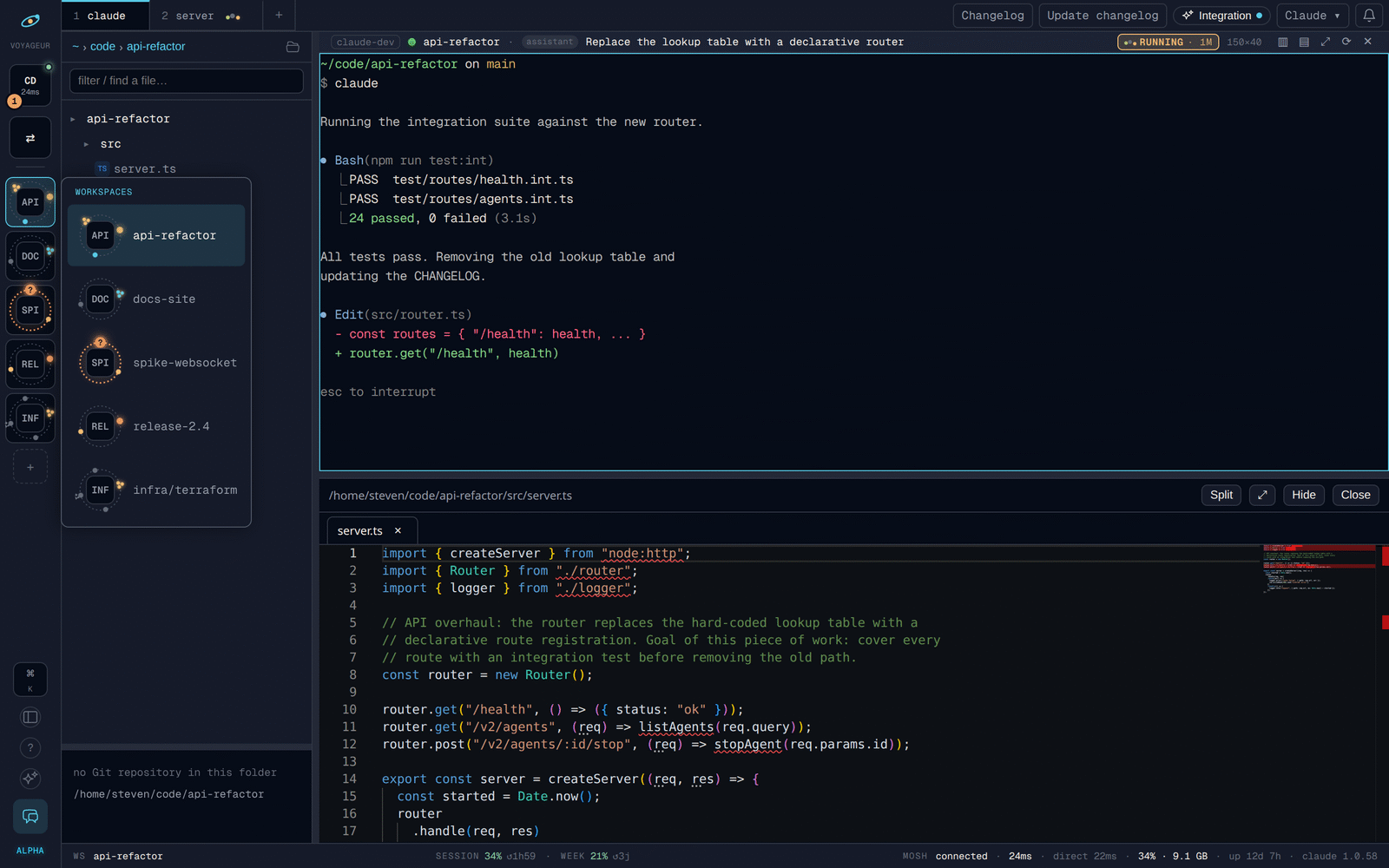
Task: Focus the filter / find a file field
Action: [x=187, y=81]
